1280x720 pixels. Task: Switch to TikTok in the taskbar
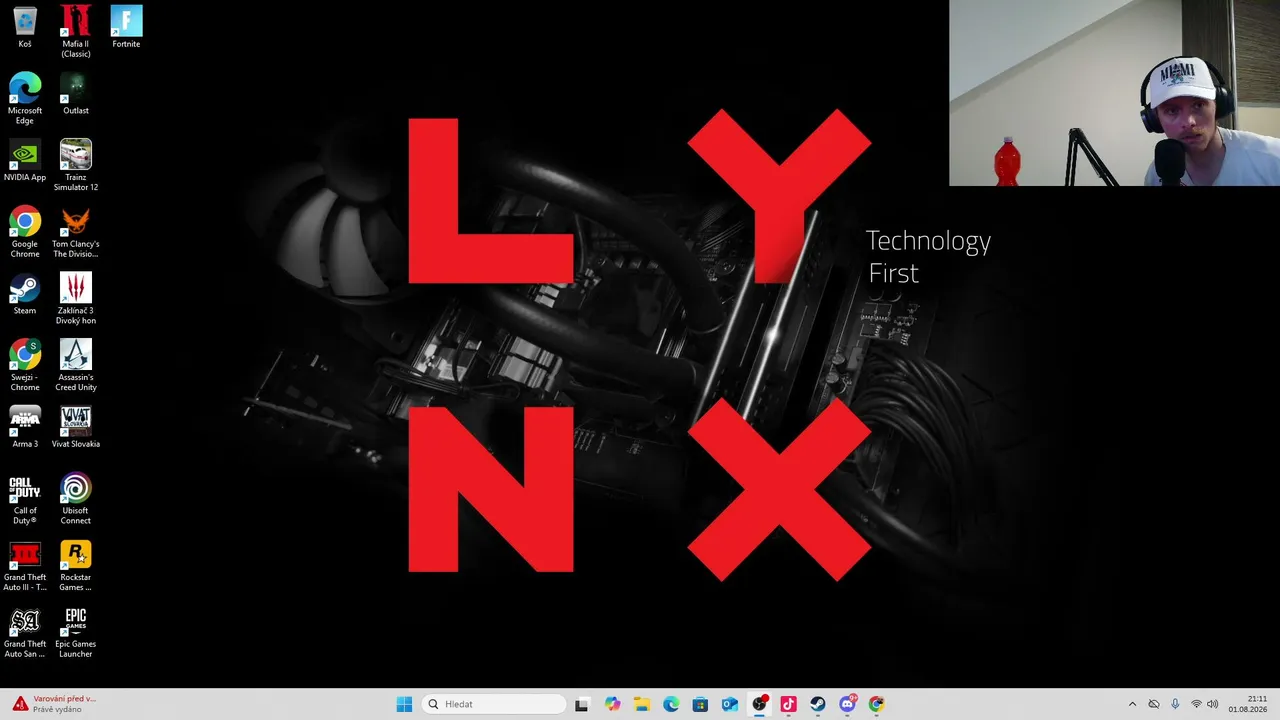(x=788, y=704)
